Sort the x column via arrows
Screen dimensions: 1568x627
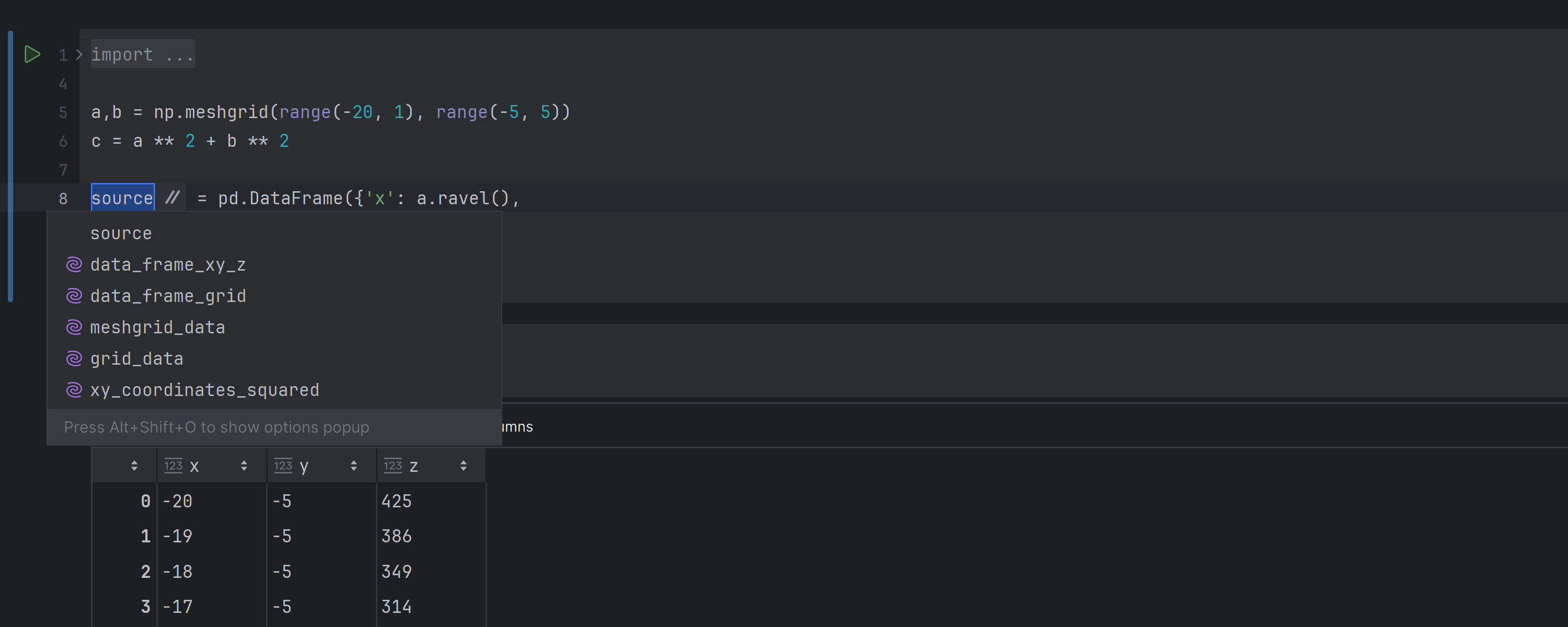coord(244,466)
